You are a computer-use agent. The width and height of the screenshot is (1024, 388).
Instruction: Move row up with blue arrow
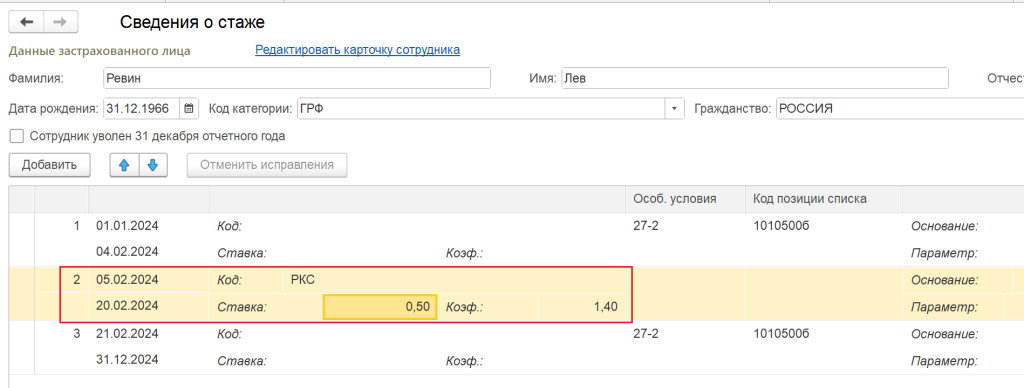tap(123, 165)
